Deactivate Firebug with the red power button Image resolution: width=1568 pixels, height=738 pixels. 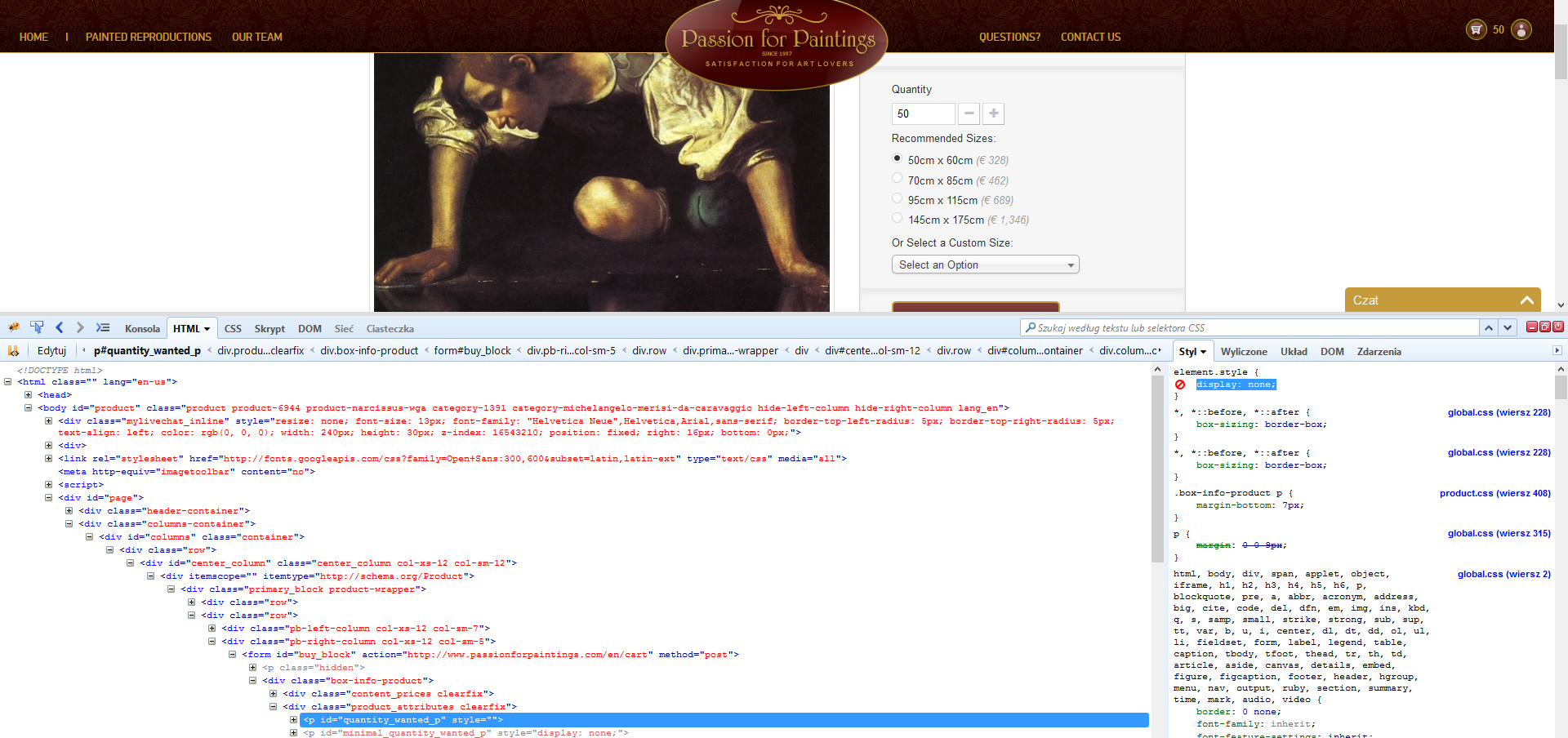tap(1558, 327)
